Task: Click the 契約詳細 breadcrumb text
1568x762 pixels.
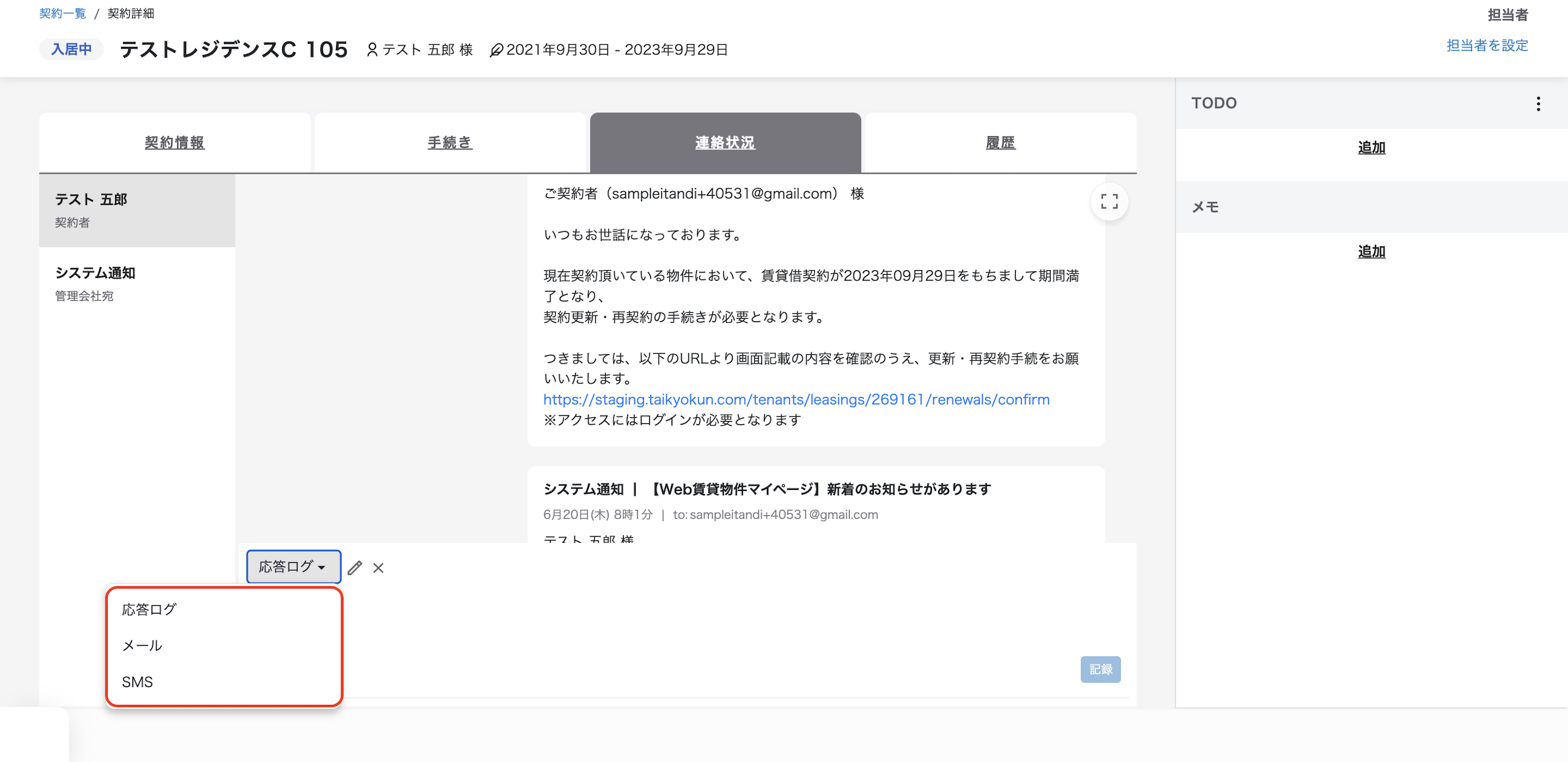Action: (x=131, y=13)
